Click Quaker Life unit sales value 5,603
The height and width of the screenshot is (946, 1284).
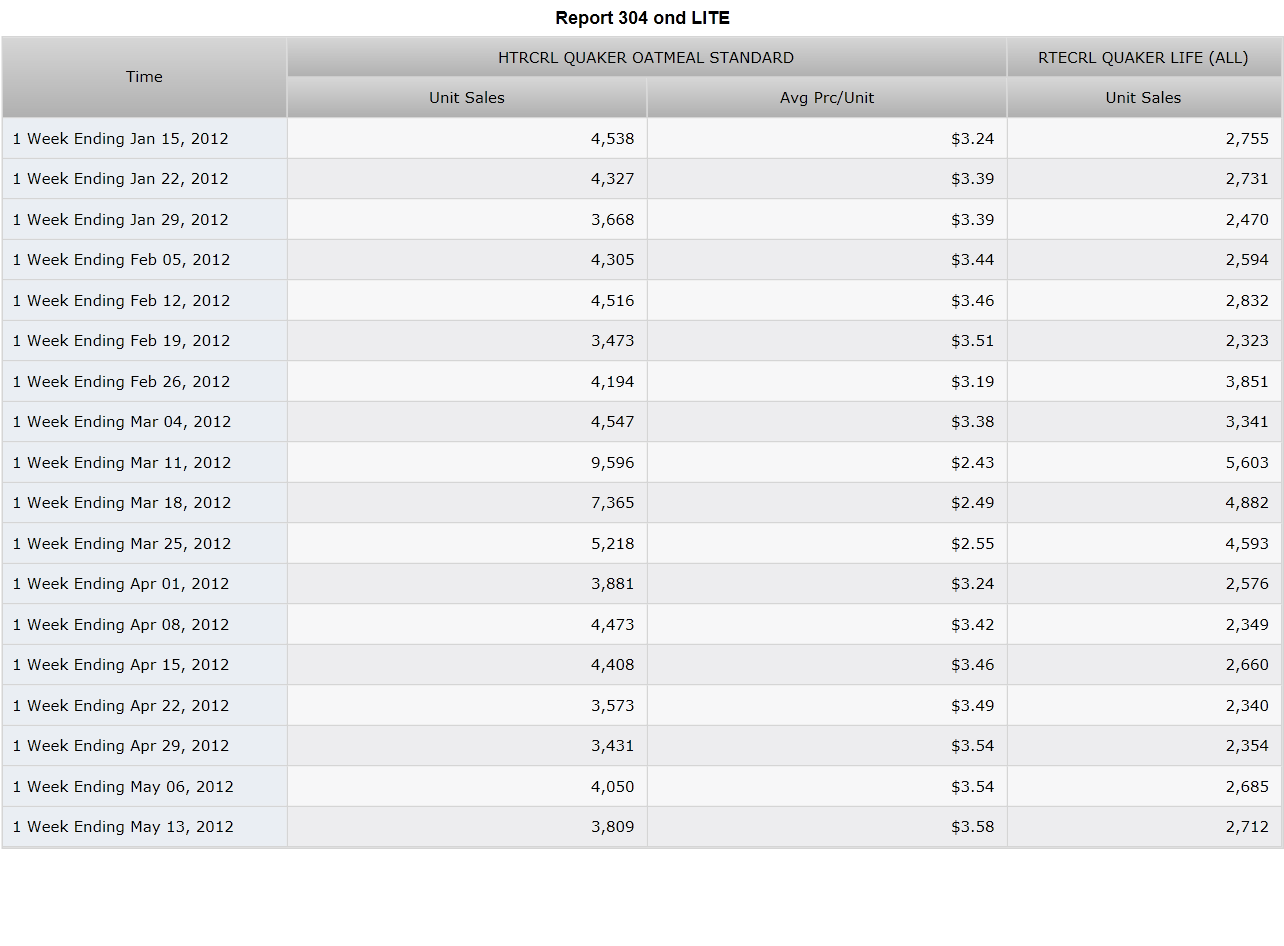[x=1247, y=463]
